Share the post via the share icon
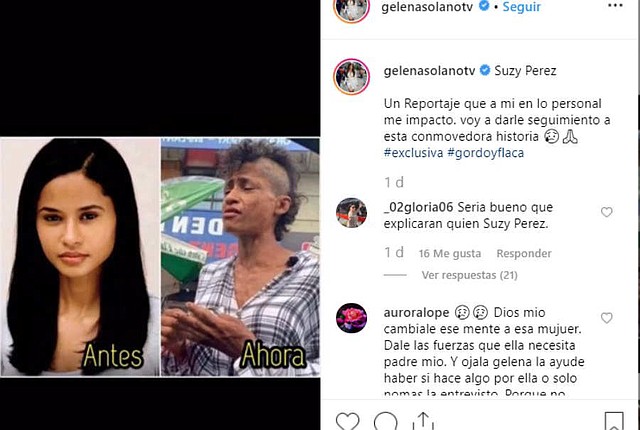This screenshot has height=430, width=640. point(423,421)
